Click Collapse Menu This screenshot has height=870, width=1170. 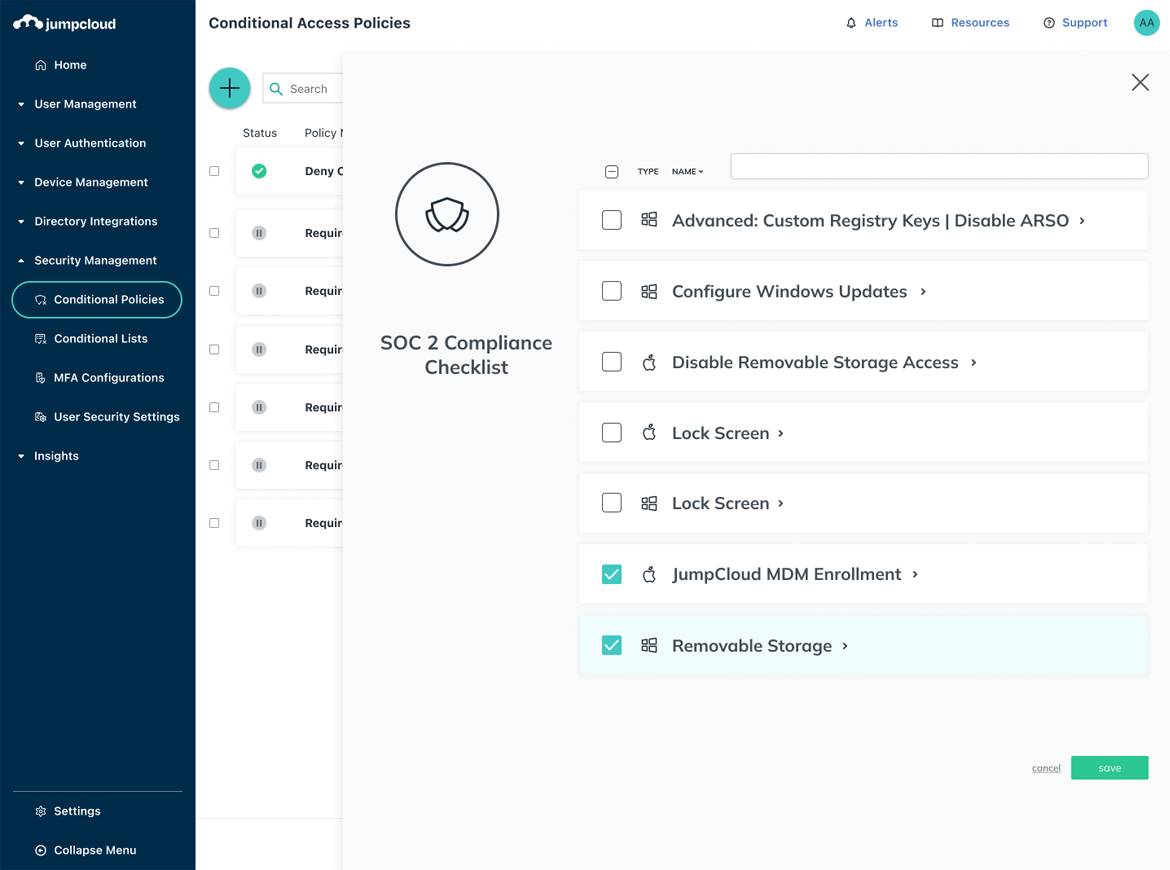click(95, 851)
